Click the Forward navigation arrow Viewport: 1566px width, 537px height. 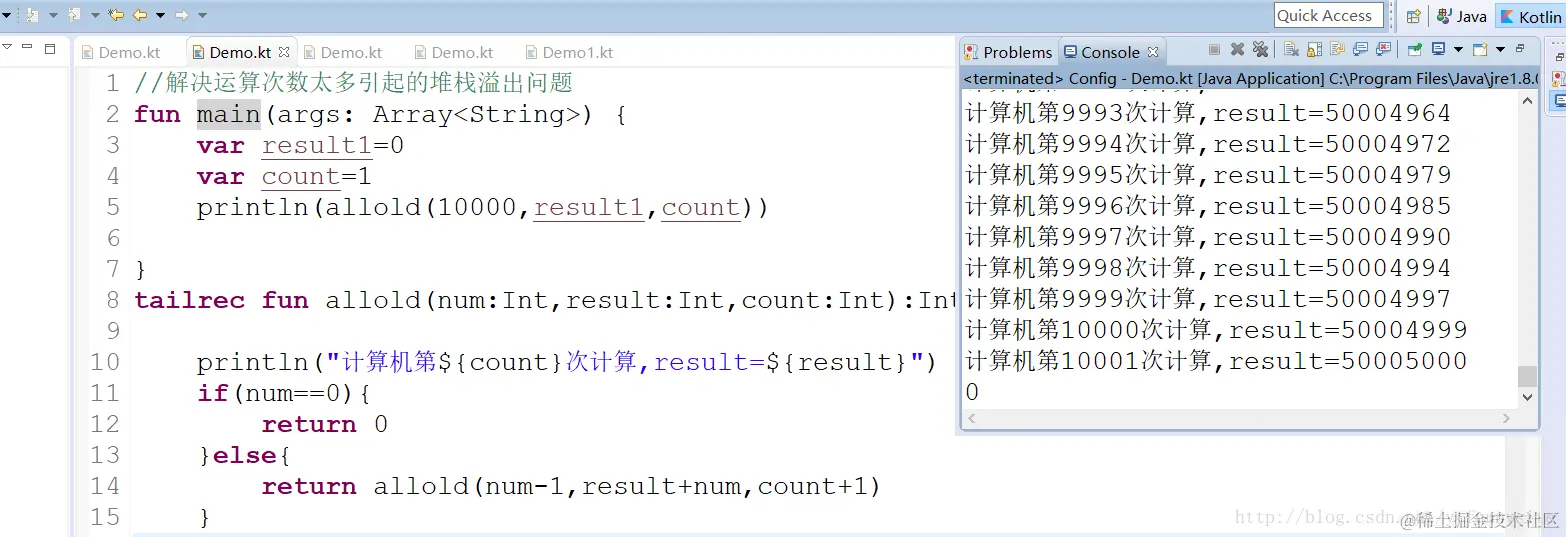point(182,15)
